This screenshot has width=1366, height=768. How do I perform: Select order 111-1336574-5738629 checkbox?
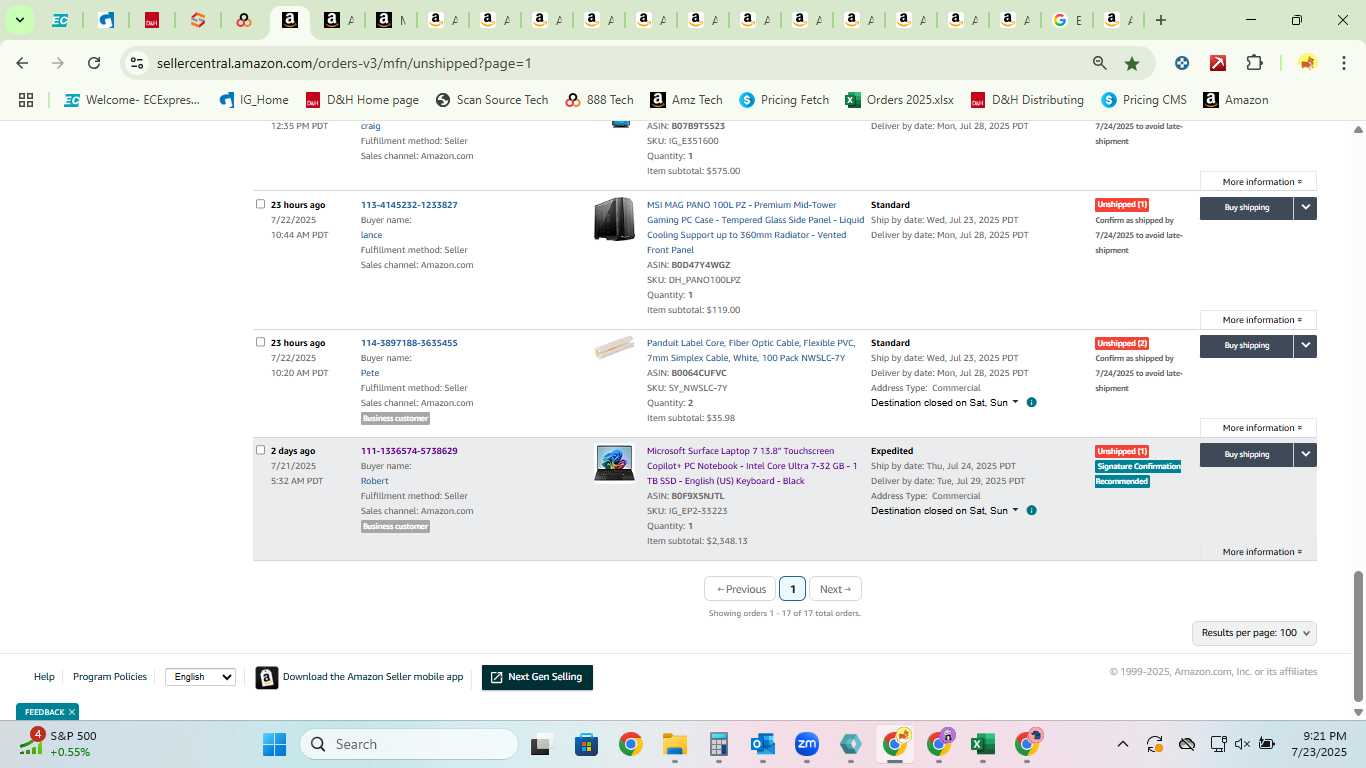260,450
